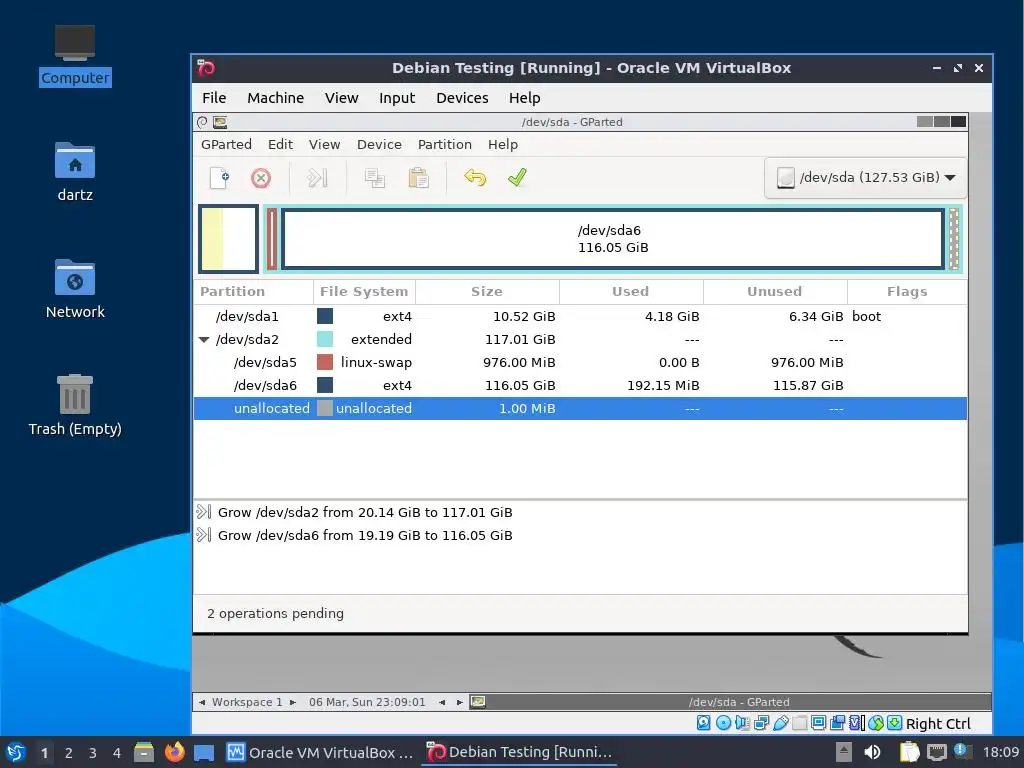The height and width of the screenshot is (768, 1024).
Task: Open the VirtualBox Input menu
Action: click(397, 98)
